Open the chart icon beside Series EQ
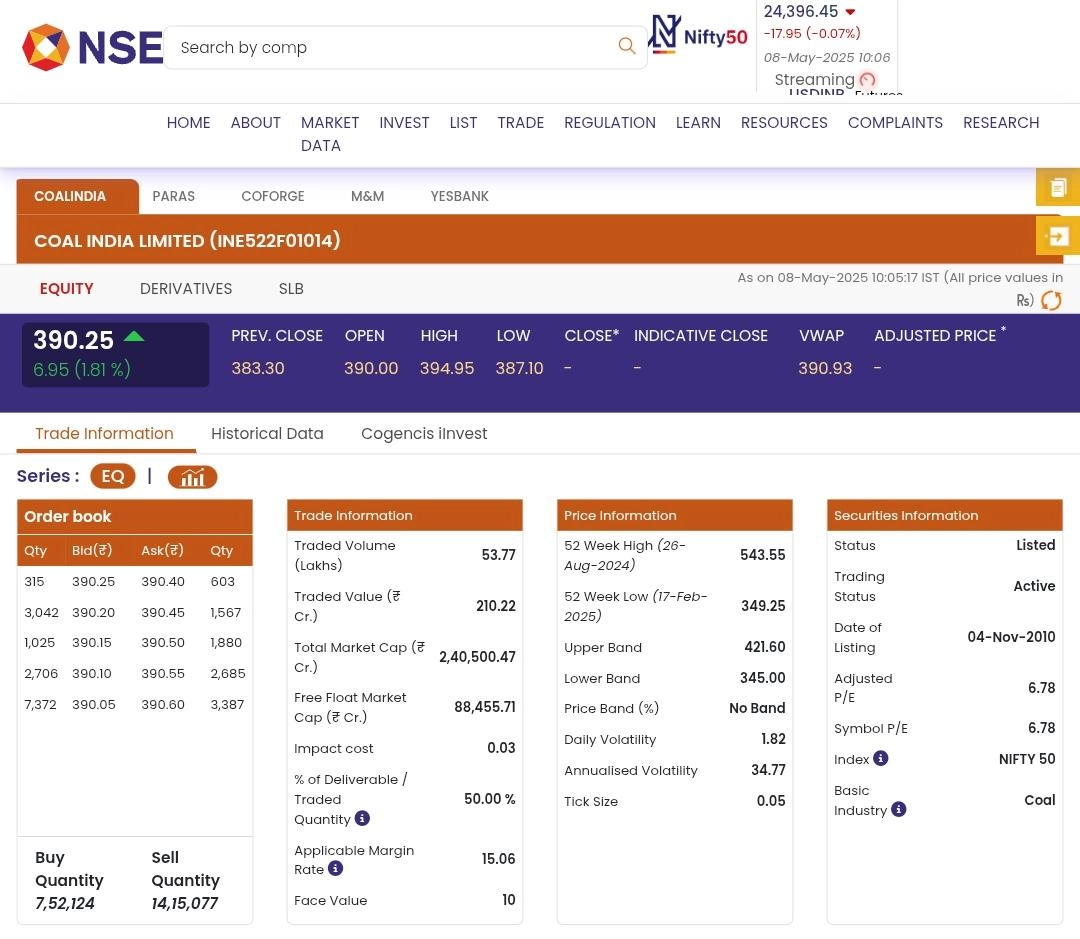 (x=192, y=477)
